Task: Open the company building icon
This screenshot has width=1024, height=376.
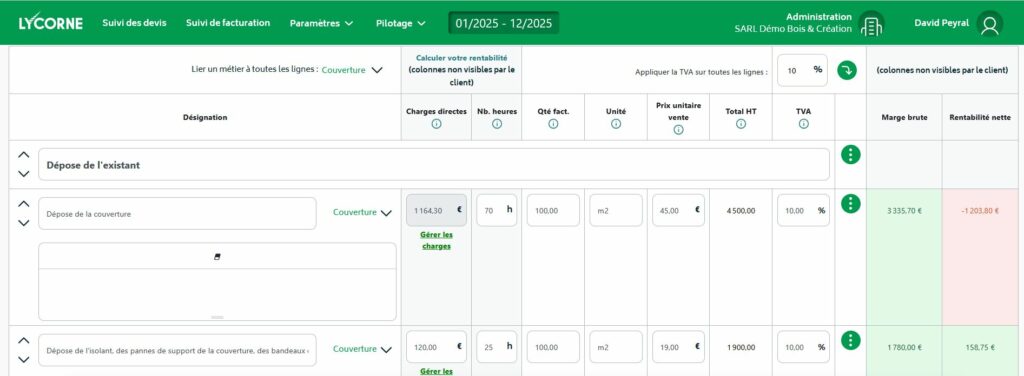Action: pyautogui.click(x=871, y=24)
